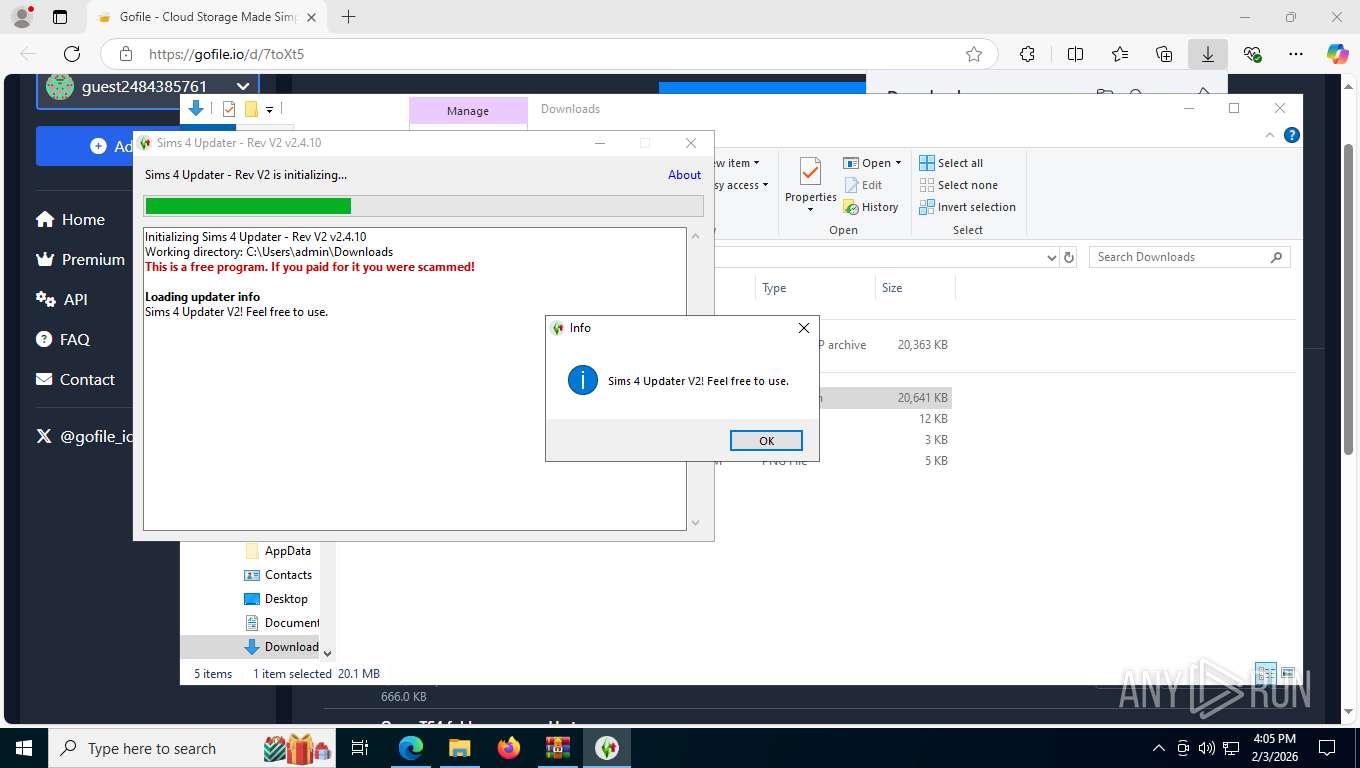This screenshot has width=1360, height=768.
Task: Expand the Open dropdown arrow in ribbon
Action: coord(898,163)
